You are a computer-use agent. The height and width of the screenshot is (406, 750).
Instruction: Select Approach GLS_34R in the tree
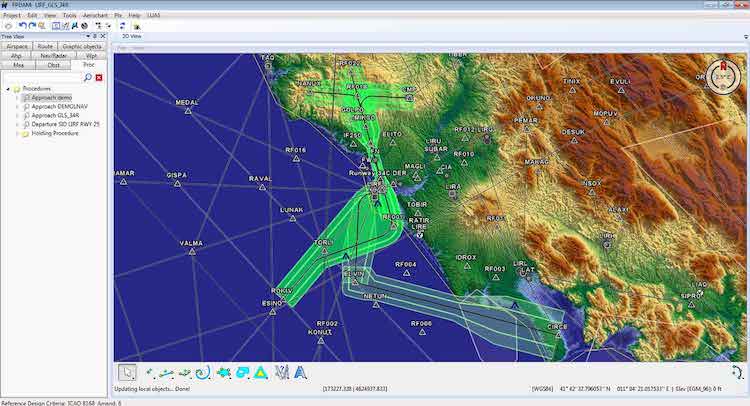(x=55, y=116)
